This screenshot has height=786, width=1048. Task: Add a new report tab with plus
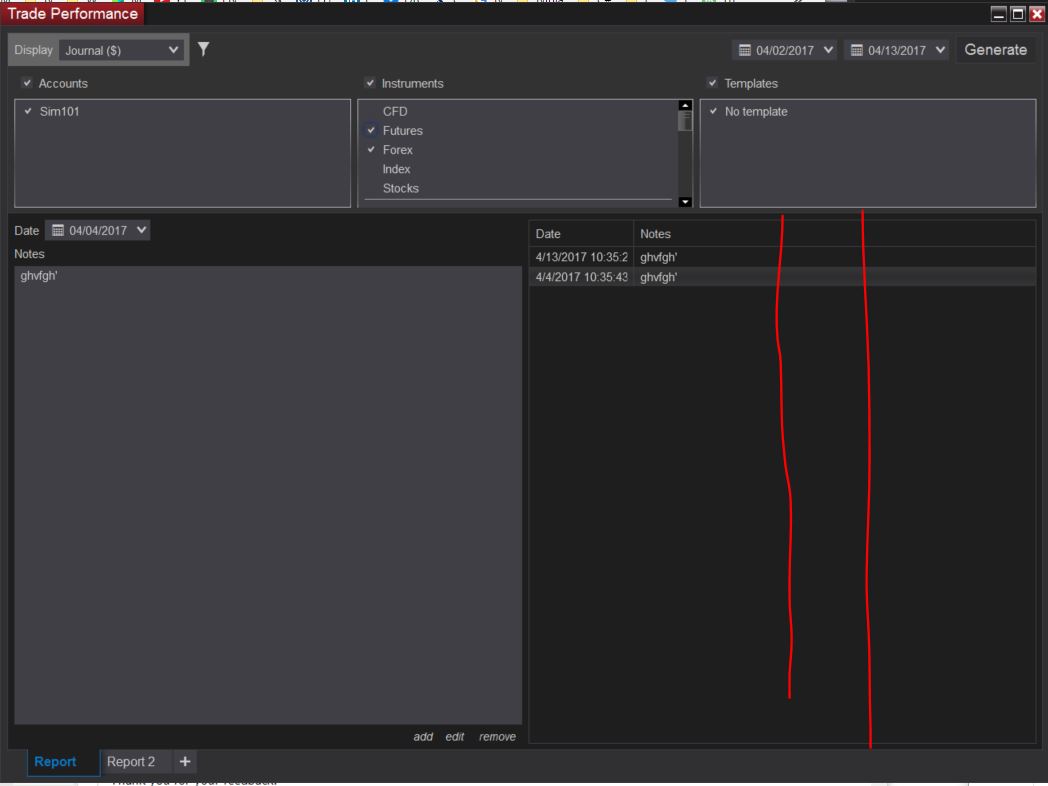(x=185, y=761)
